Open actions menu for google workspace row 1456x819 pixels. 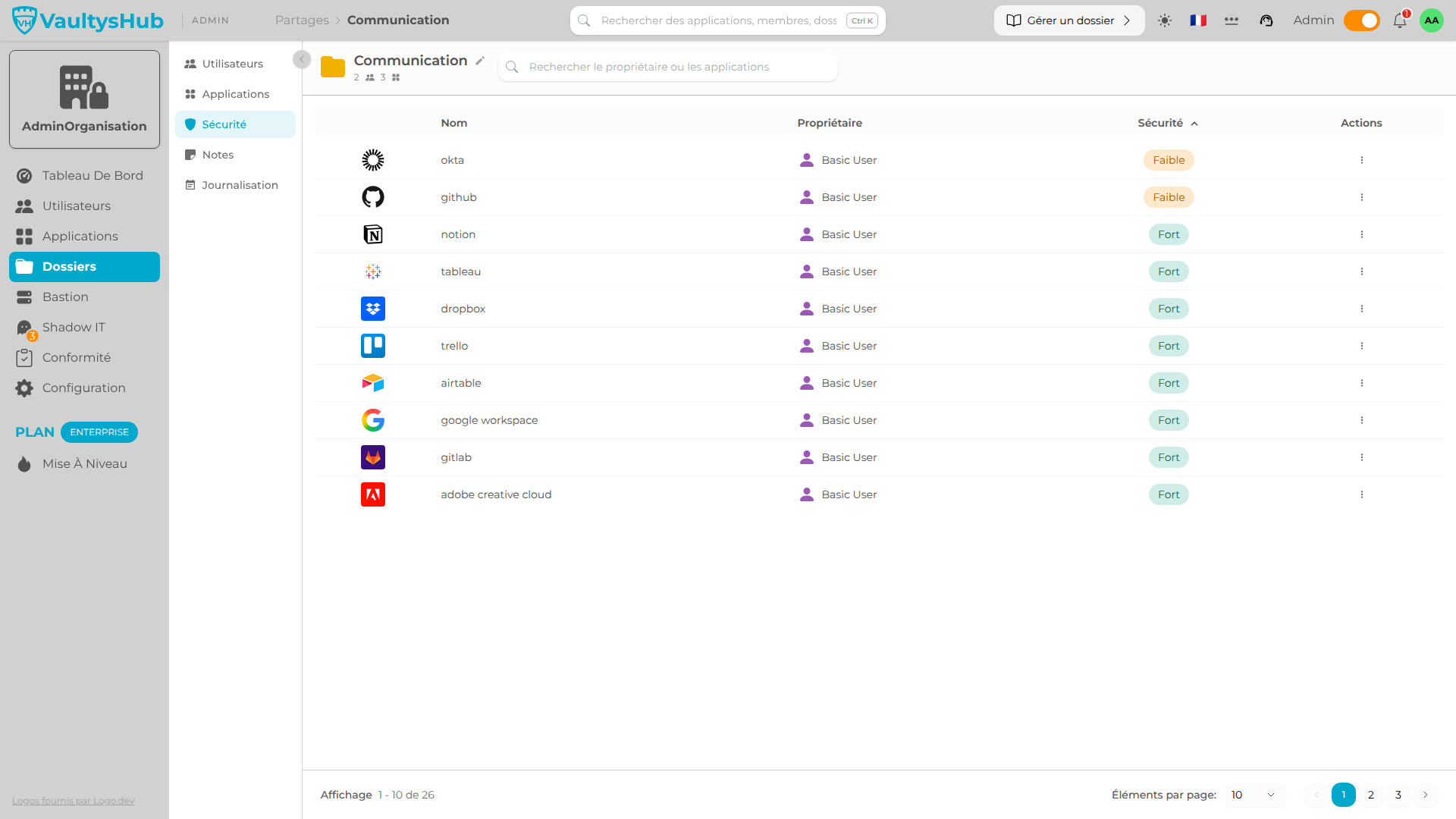[x=1362, y=420]
